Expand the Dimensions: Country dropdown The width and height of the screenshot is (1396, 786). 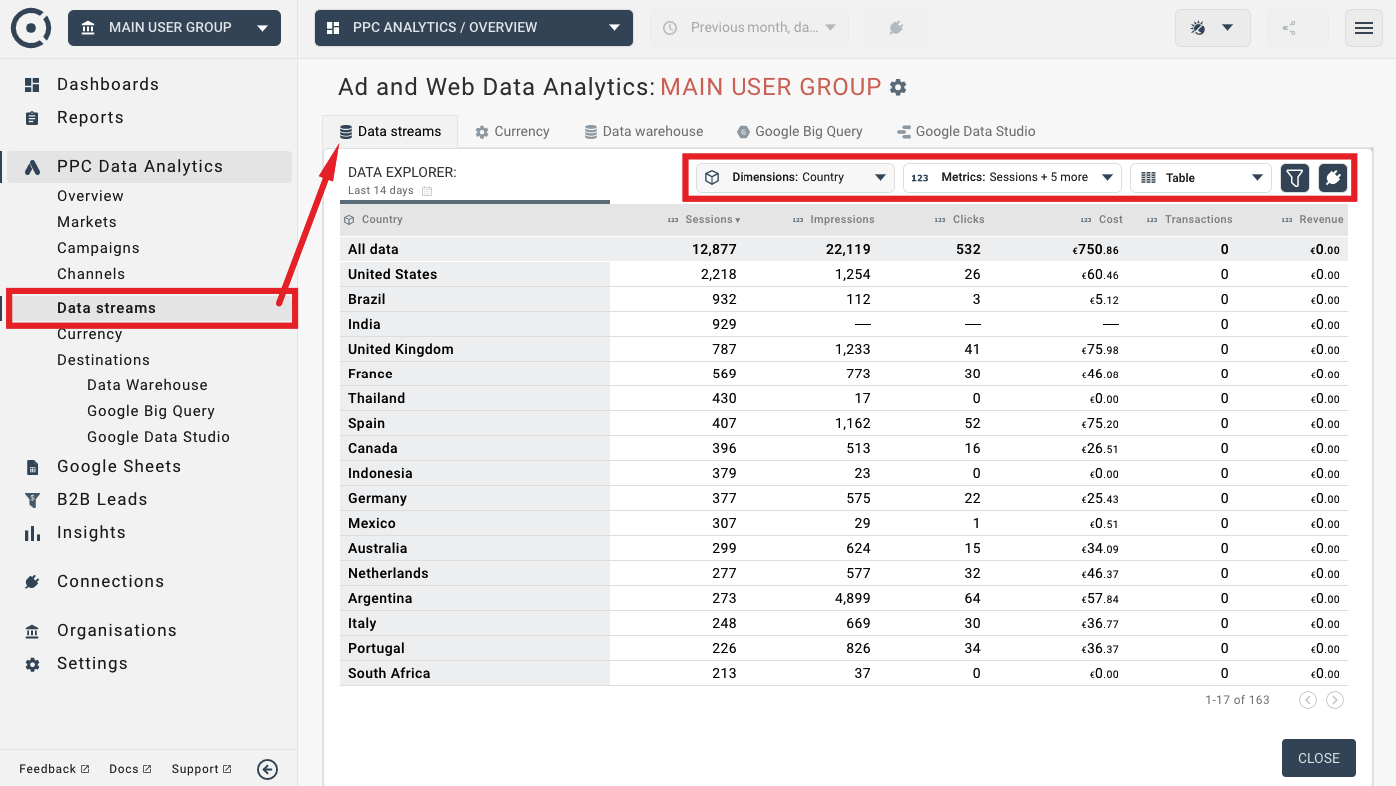795,178
